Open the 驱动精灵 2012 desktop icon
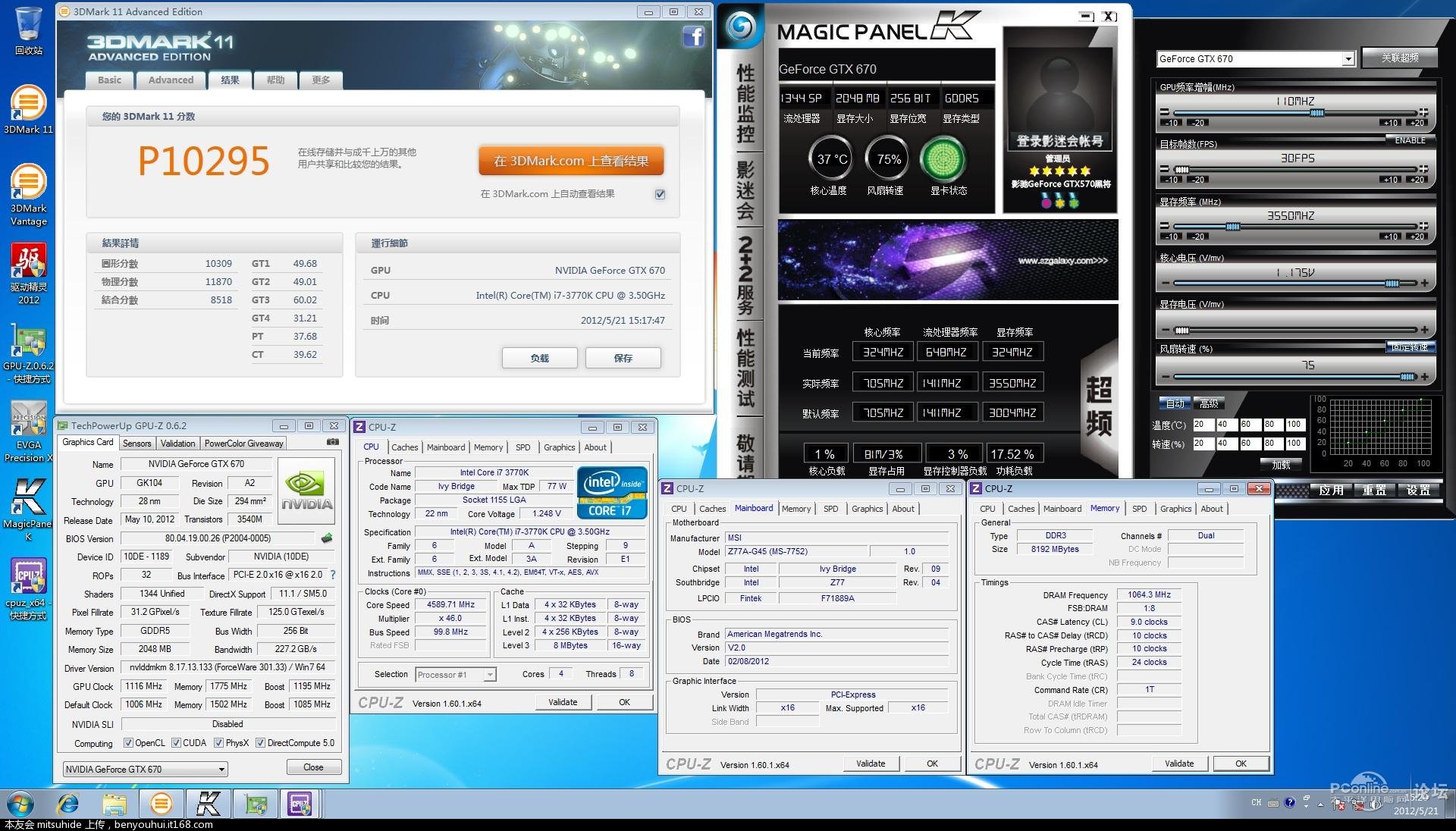The width and height of the screenshot is (1456, 831). (28, 274)
